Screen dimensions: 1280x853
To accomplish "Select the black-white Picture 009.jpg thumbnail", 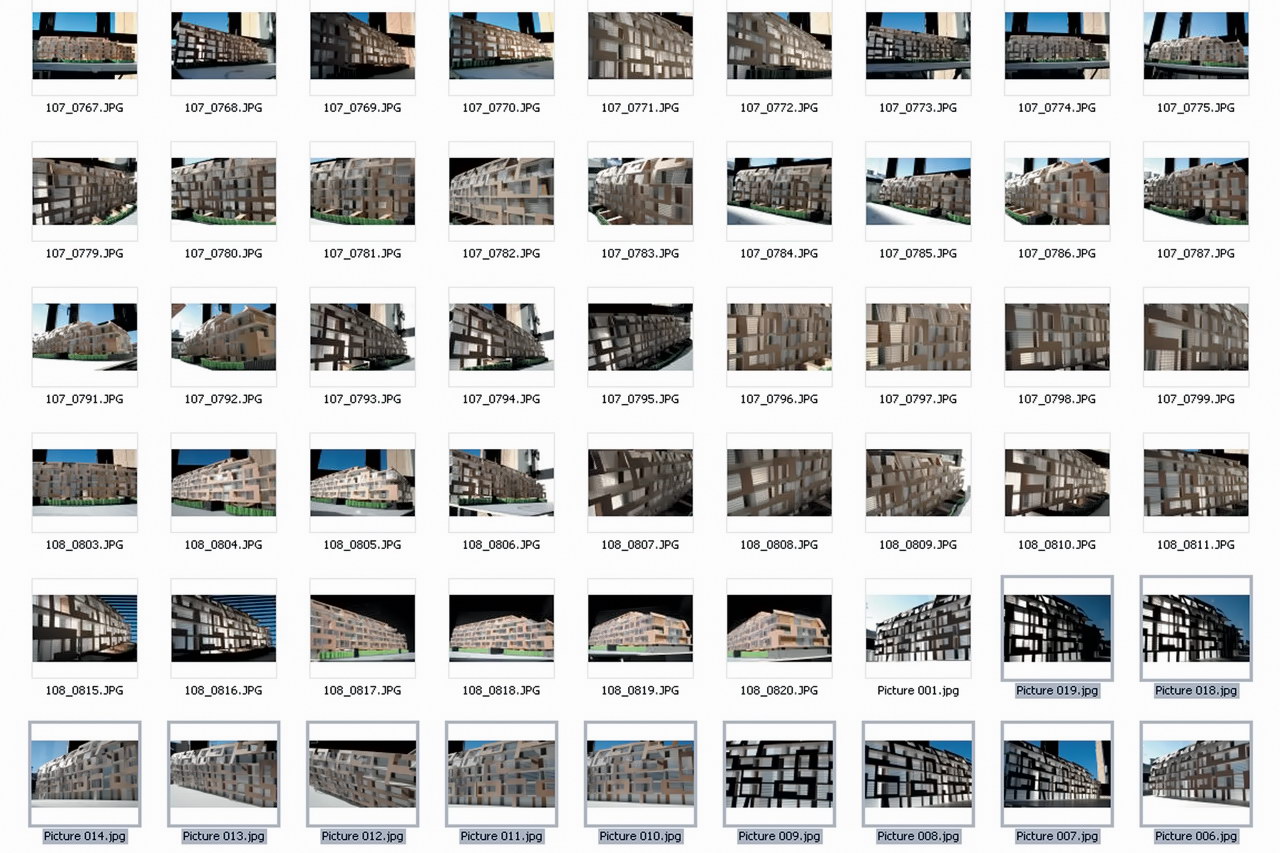I will (x=779, y=774).
